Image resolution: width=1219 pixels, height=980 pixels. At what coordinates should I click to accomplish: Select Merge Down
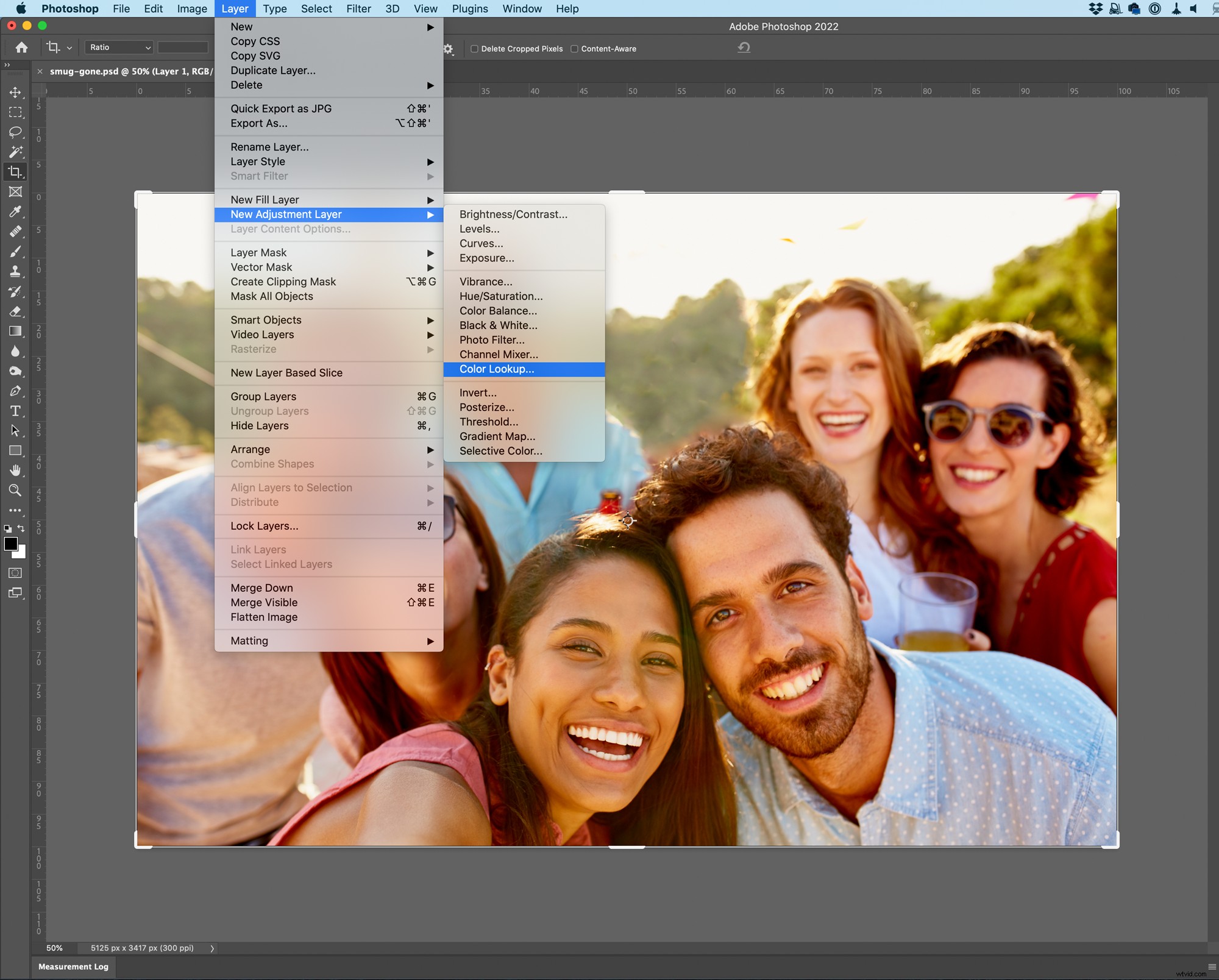(261, 588)
